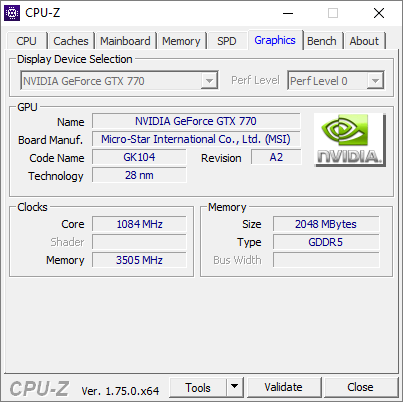Switch to the Caches tab
Screen dimensions: 403x402
point(71,41)
